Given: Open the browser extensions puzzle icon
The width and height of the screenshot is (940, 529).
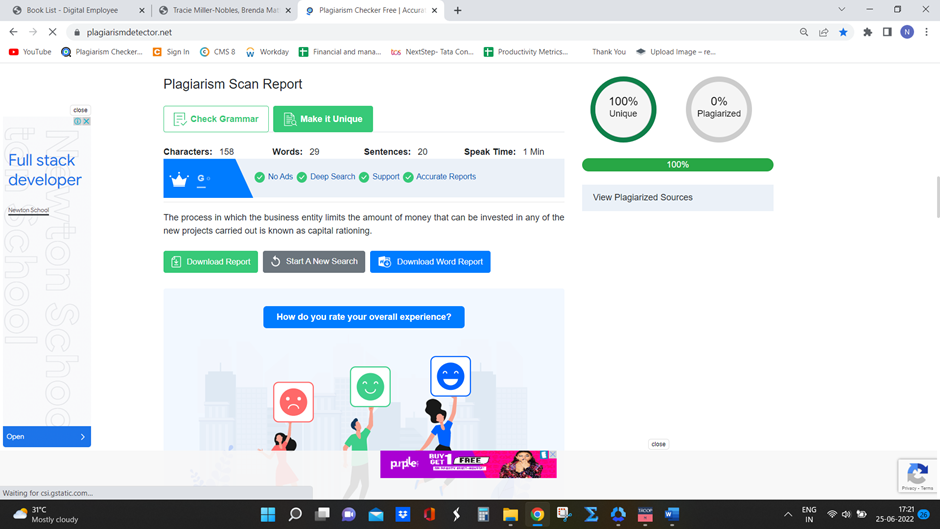Looking at the screenshot, I should 867,32.
